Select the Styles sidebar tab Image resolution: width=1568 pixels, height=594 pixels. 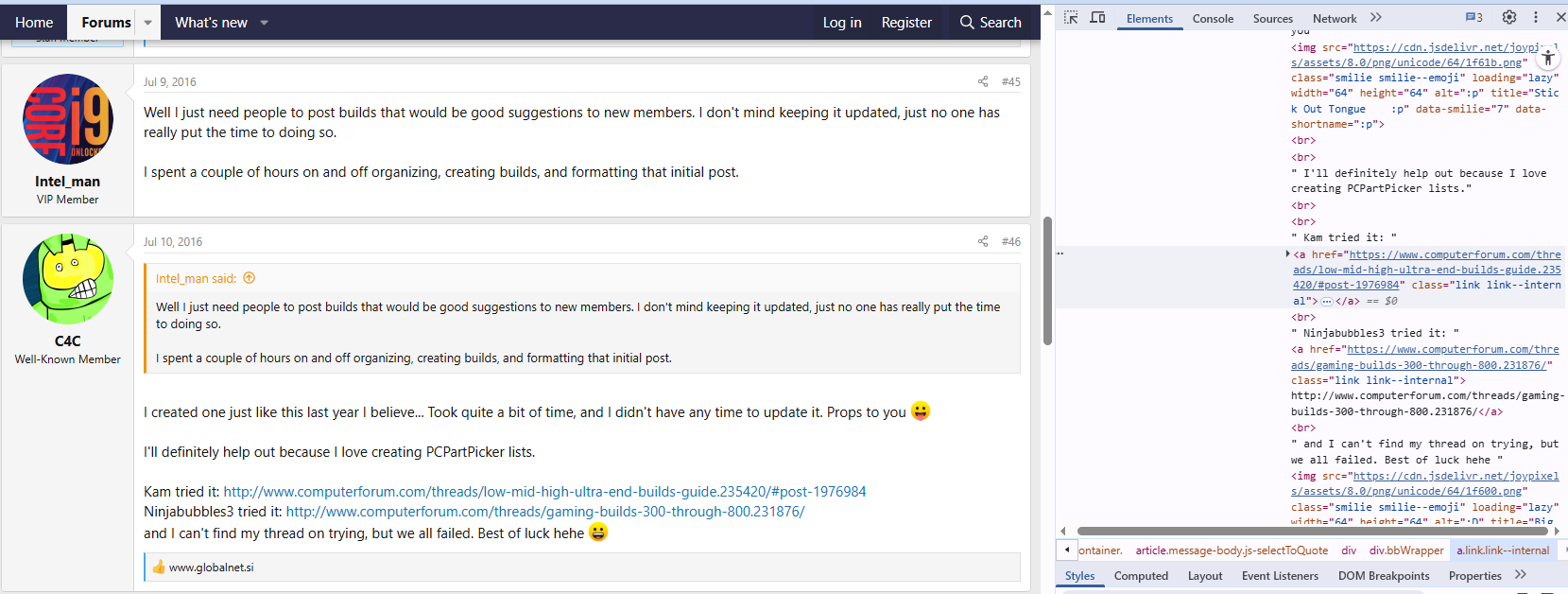coord(1079,576)
